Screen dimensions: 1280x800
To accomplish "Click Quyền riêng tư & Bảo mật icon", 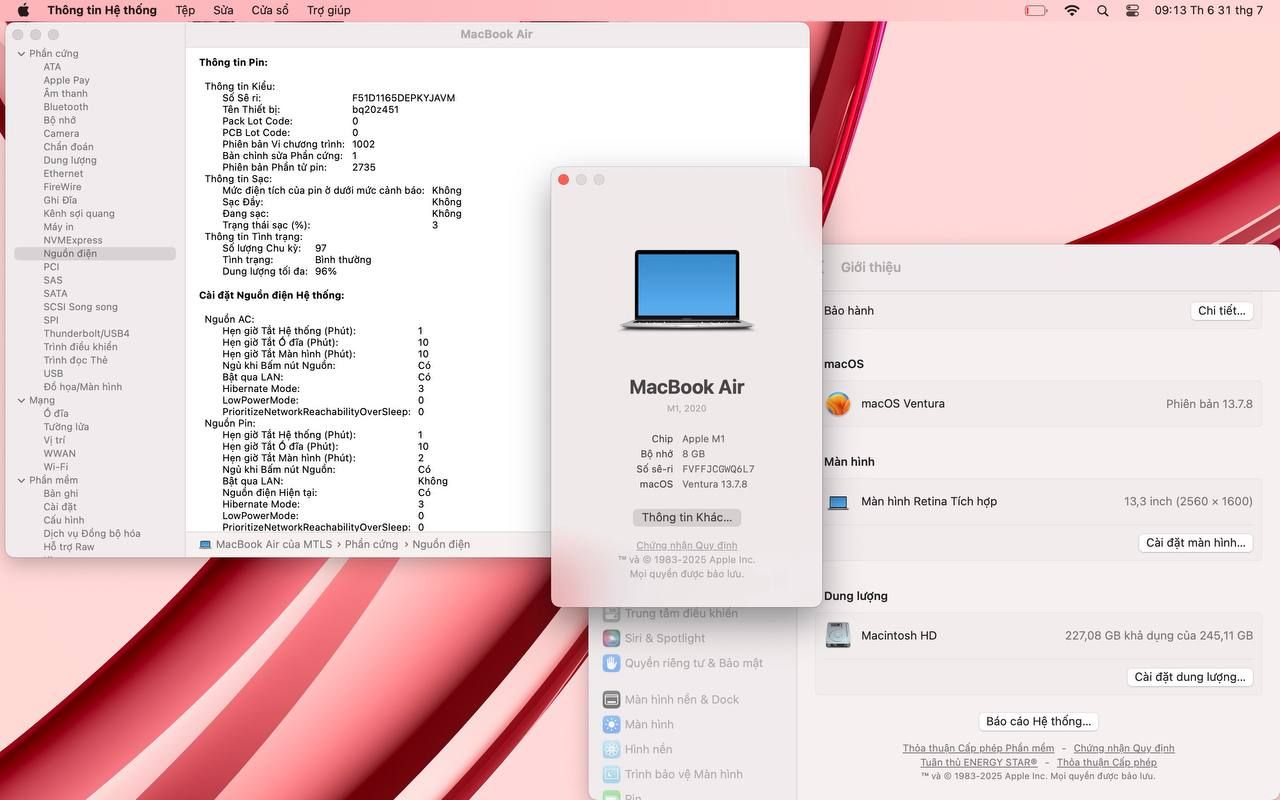I will point(611,663).
